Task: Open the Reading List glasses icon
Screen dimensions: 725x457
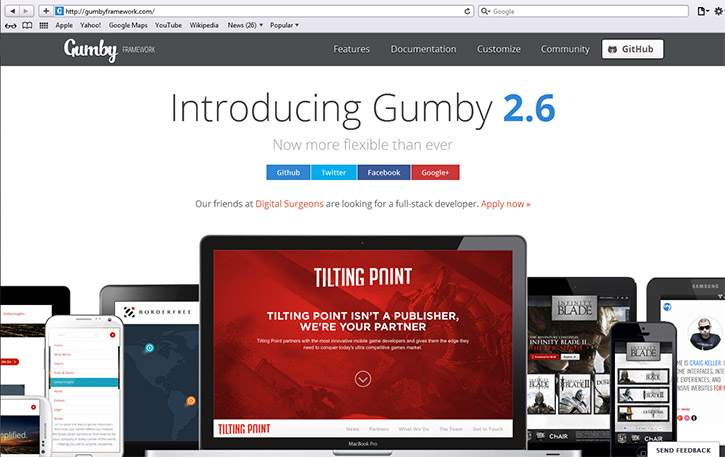Action: [11, 25]
